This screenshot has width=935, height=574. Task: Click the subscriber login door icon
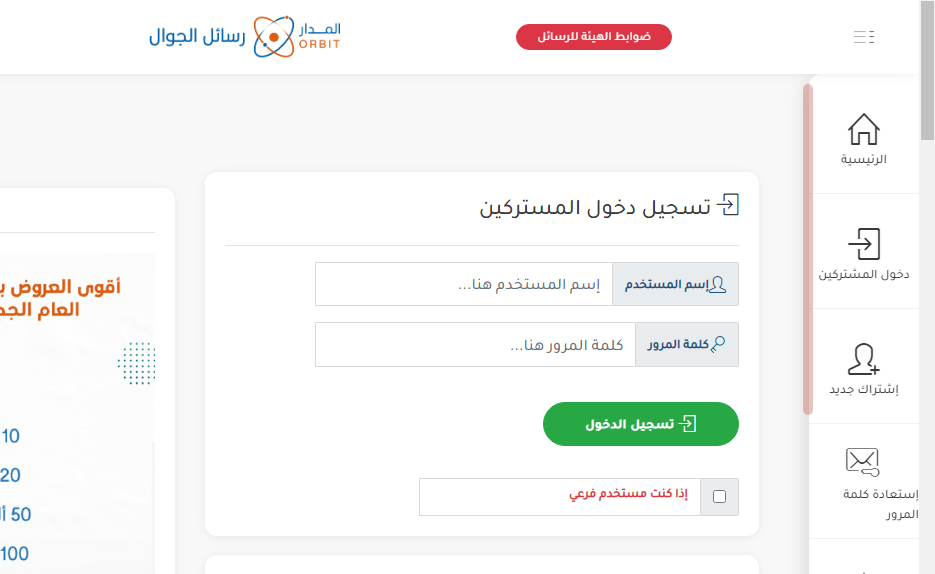pyautogui.click(x=863, y=244)
